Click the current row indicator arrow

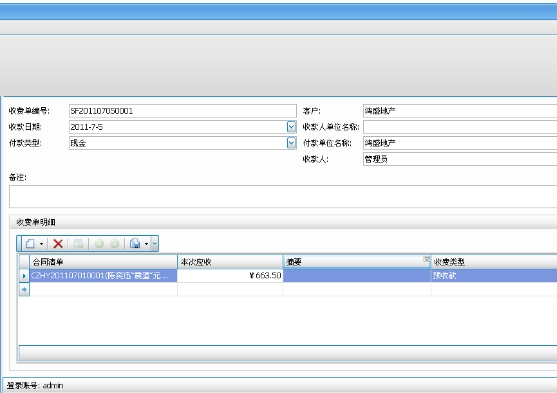[x=24, y=275]
